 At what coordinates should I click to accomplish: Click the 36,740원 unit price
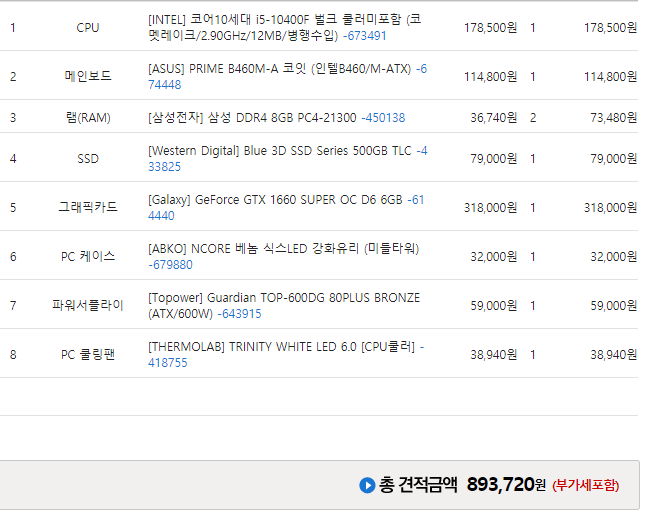click(493, 118)
